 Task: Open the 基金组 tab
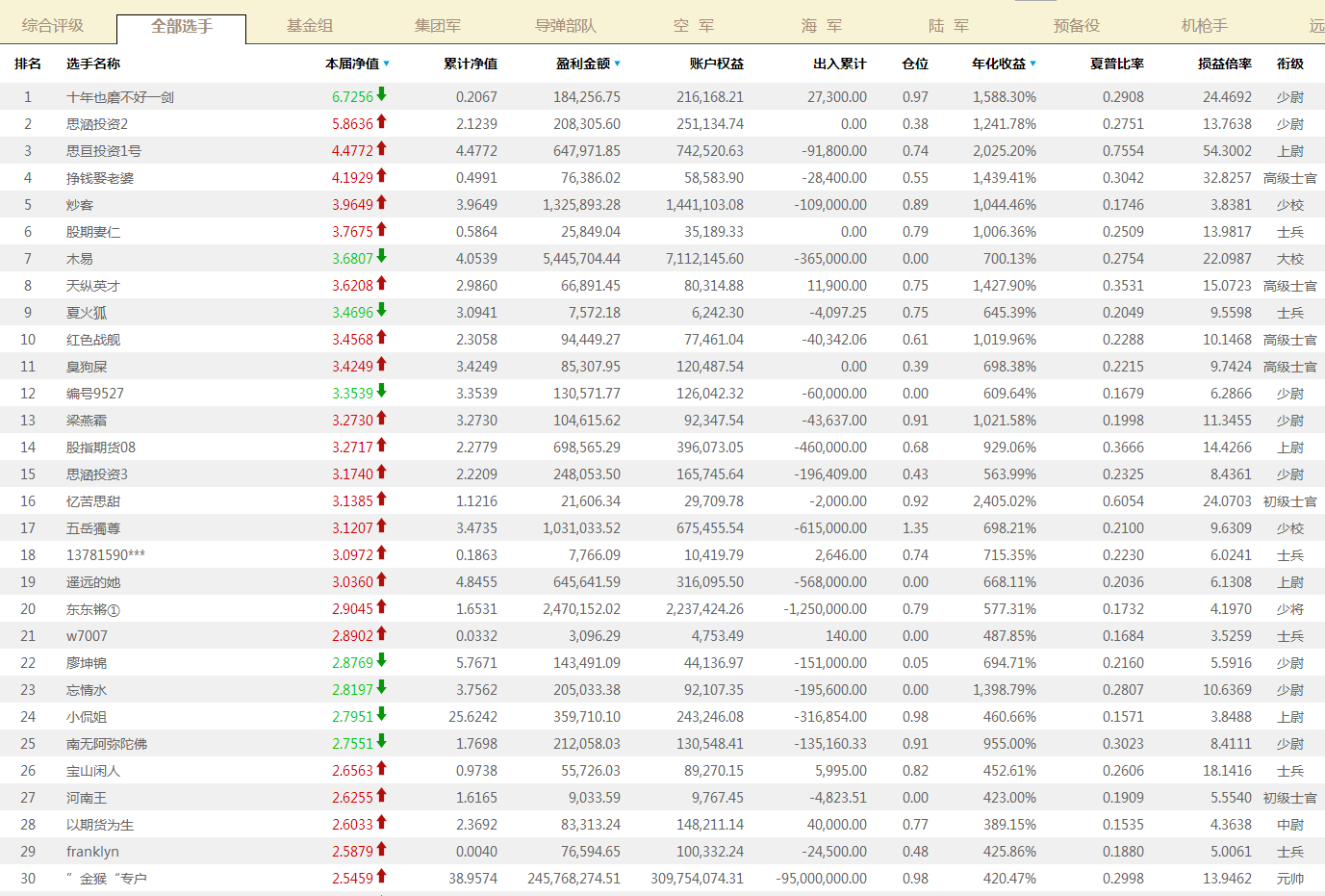(310, 26)
